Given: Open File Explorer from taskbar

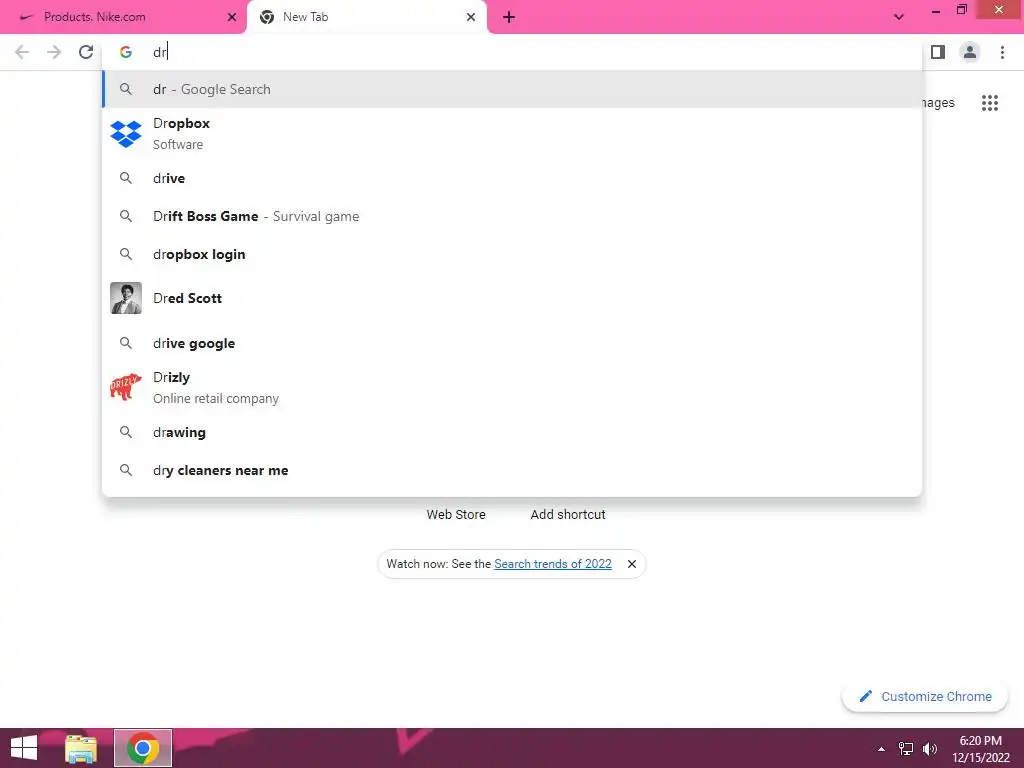Looking at the screenshot, I should pyautogui.click(x=81, y=748).
